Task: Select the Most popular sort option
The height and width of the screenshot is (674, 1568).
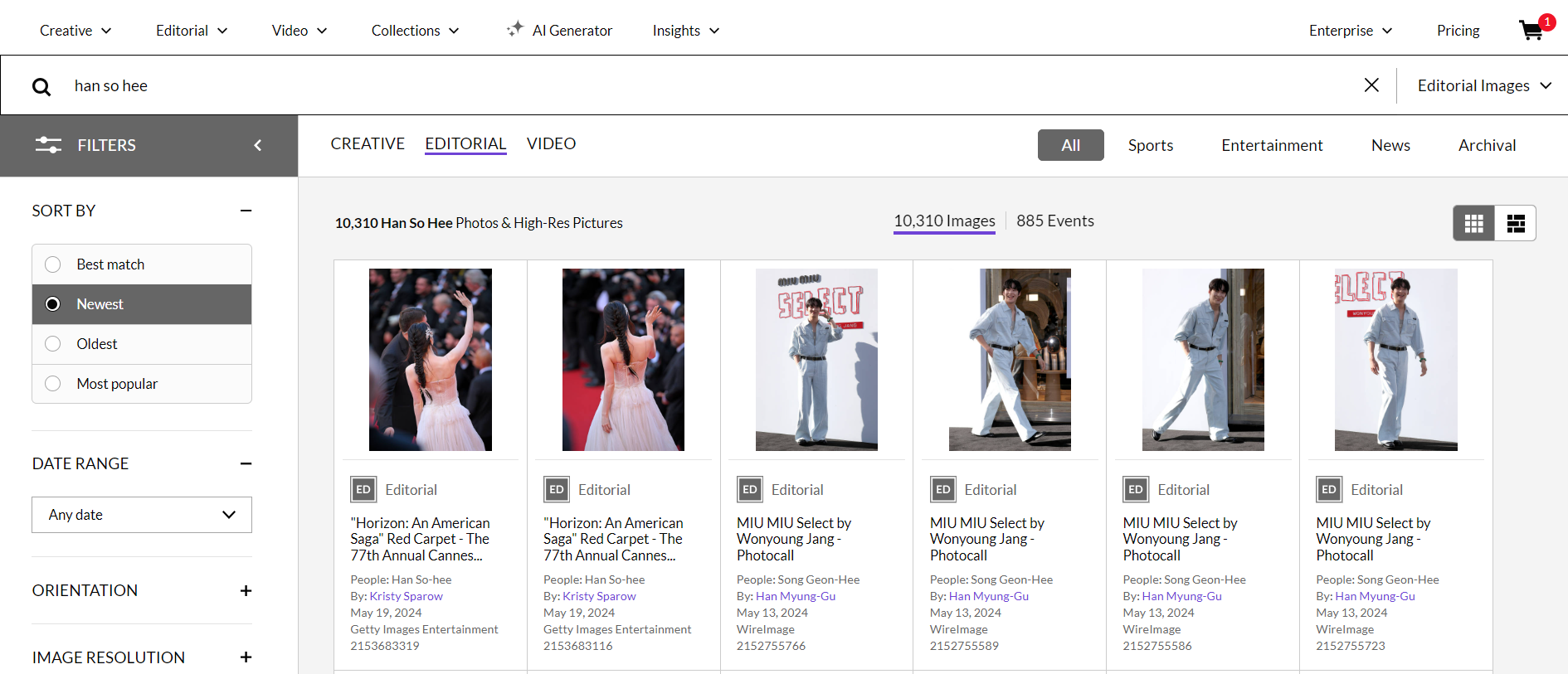Action: tap(142, 384)
